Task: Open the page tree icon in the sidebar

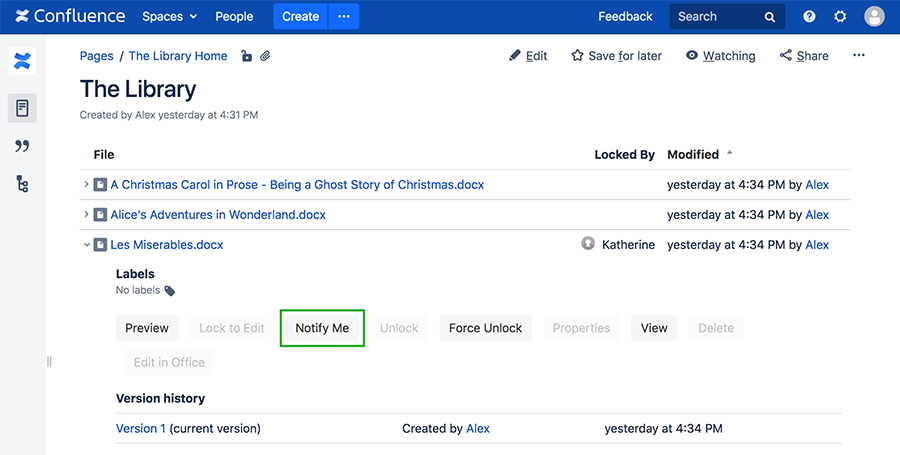Action: pyautogui.click(x=22, y=184)
